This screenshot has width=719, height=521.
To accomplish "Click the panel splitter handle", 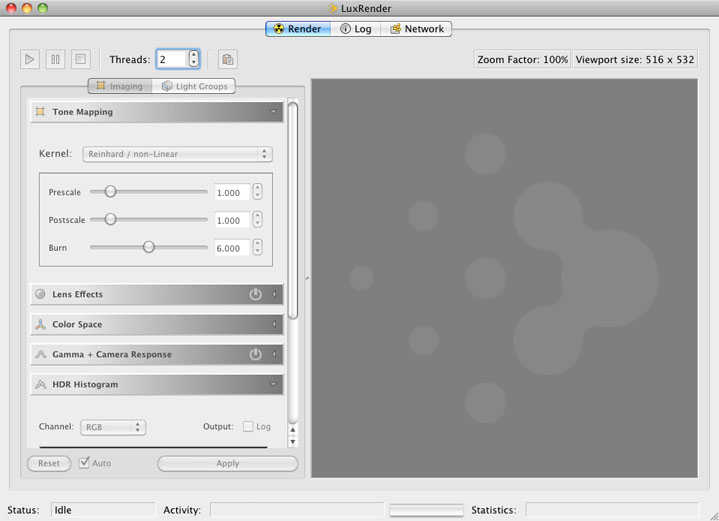I will click(307, 278).
